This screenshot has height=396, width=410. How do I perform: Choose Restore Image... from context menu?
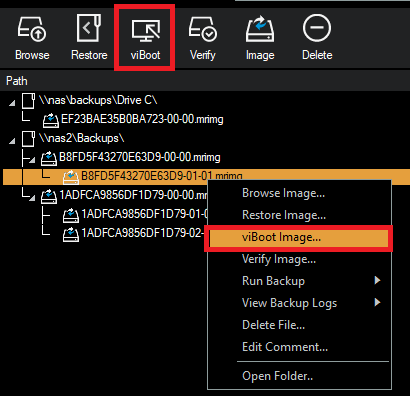tap(284, 215)
